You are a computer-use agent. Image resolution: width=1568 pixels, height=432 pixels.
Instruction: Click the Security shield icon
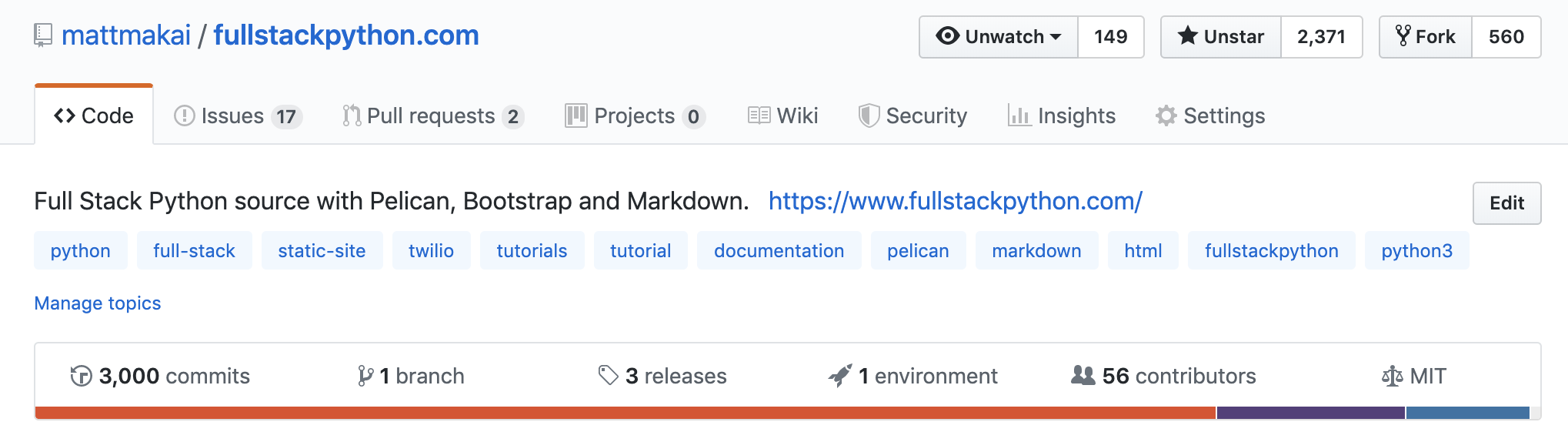(x=869, y=116)
